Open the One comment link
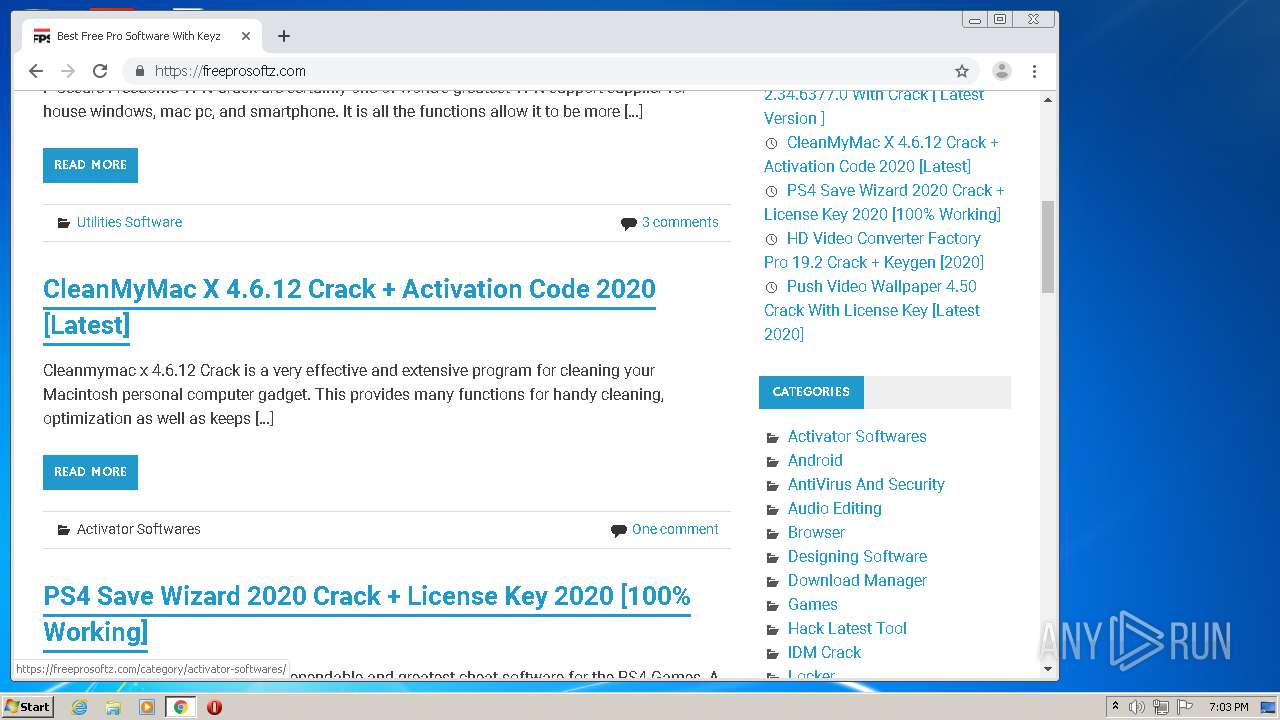Viewport: 1280px width, 720px height. (675, 529)
